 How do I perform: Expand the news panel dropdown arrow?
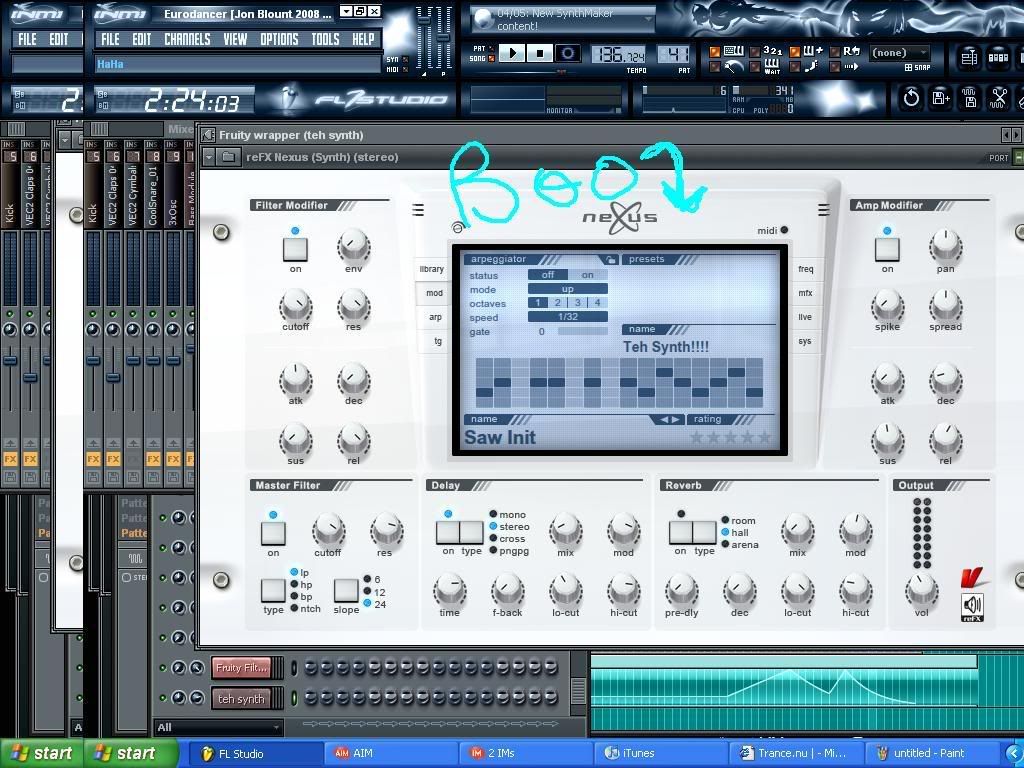pos(648,20)
